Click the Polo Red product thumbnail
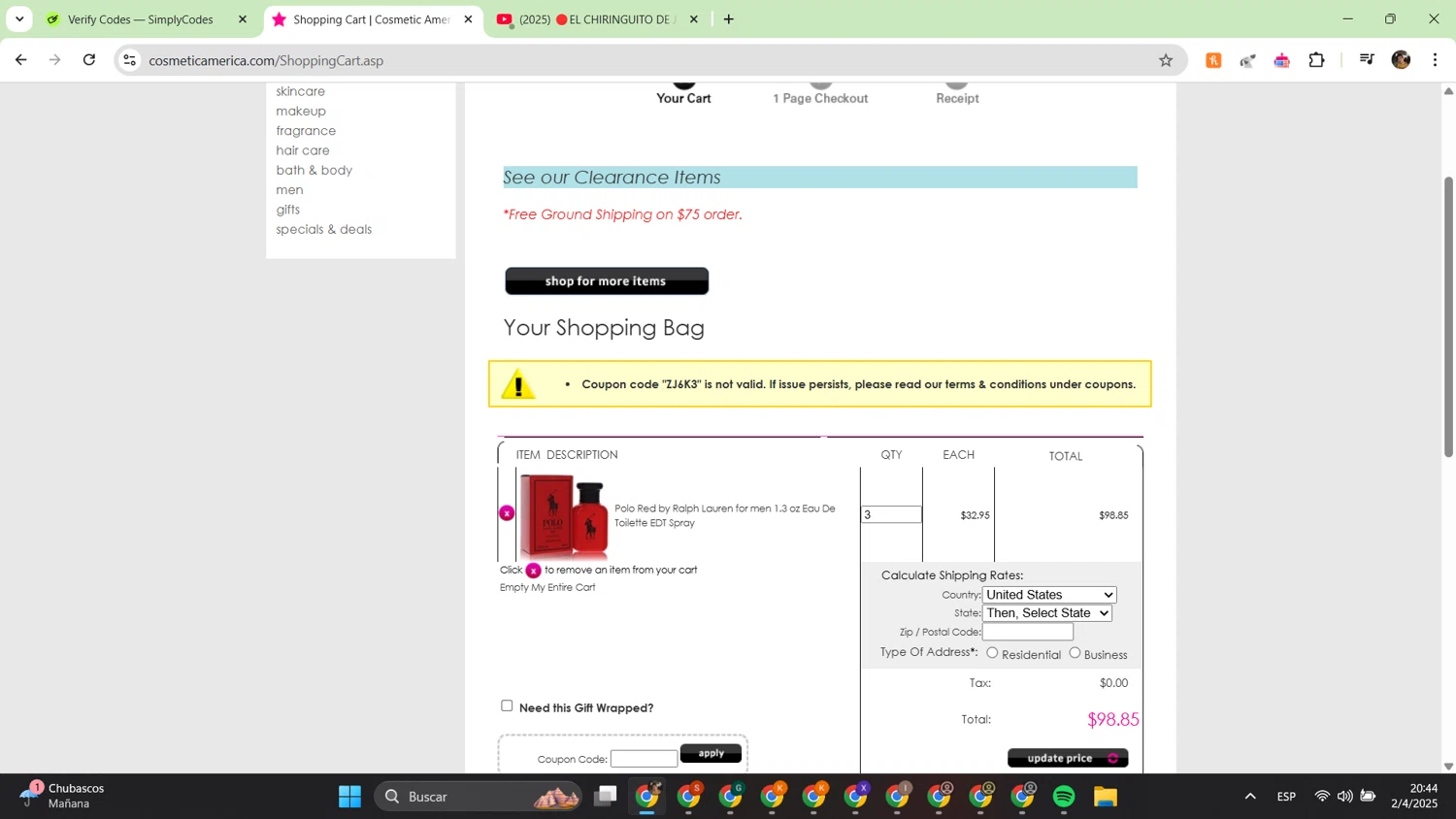 [564, 516]
